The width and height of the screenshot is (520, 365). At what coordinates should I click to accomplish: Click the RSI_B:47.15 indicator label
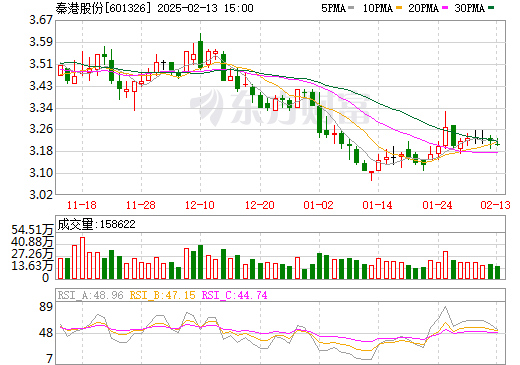point(162,295)
